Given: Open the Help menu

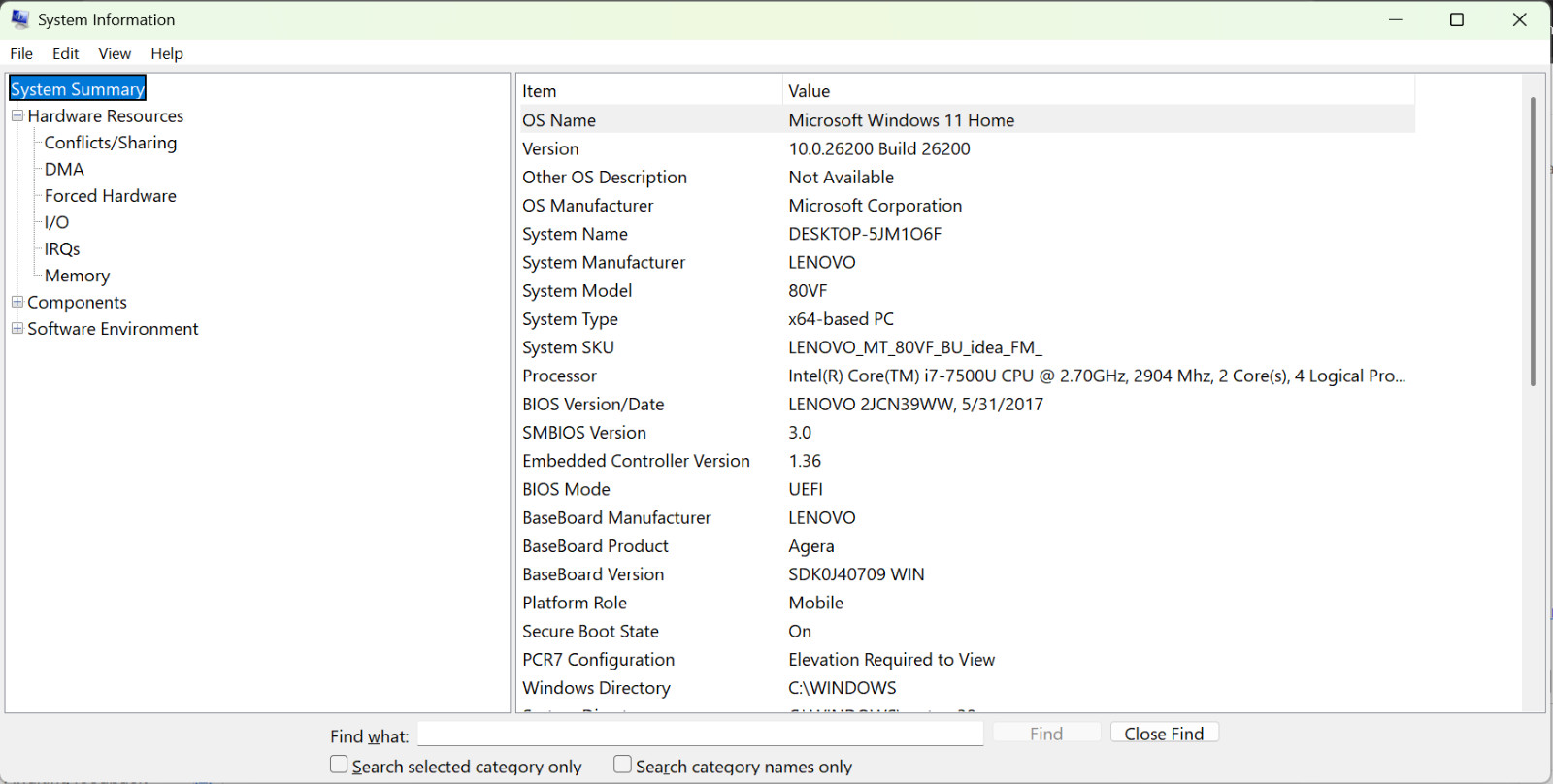Looking at the screenshot, I should [x=167, y=53].
